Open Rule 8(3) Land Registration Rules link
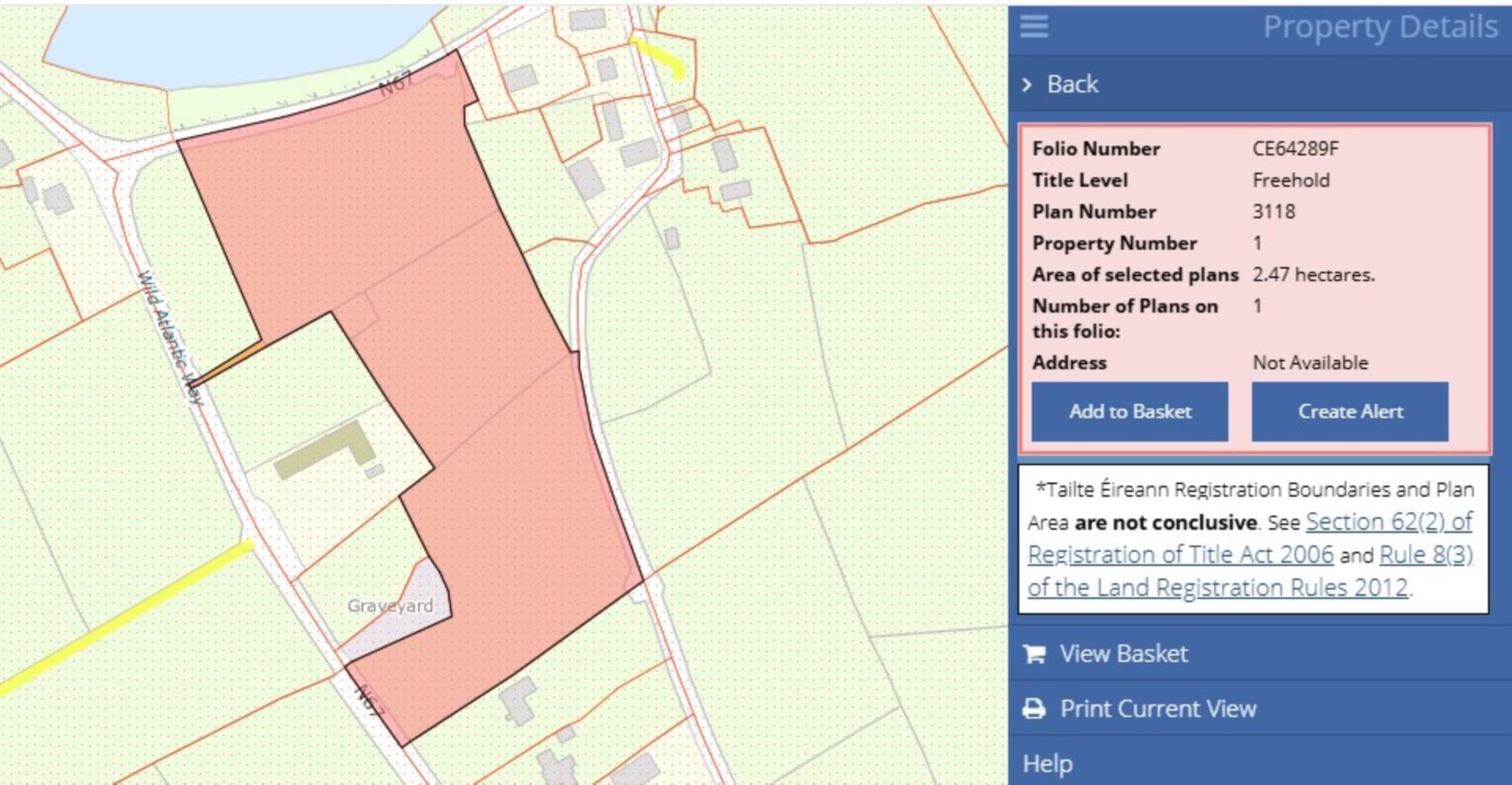1512x785 pixels. tap(1251, 571)
